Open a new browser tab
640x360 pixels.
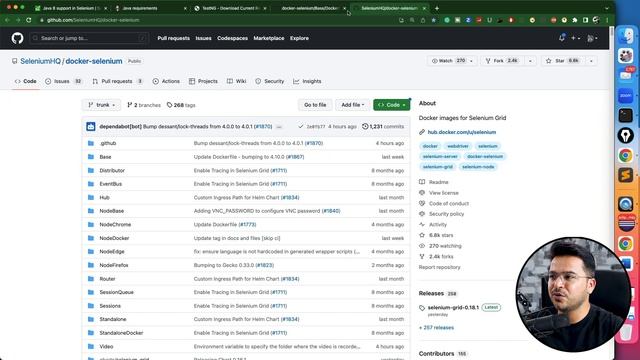[437, 8]
